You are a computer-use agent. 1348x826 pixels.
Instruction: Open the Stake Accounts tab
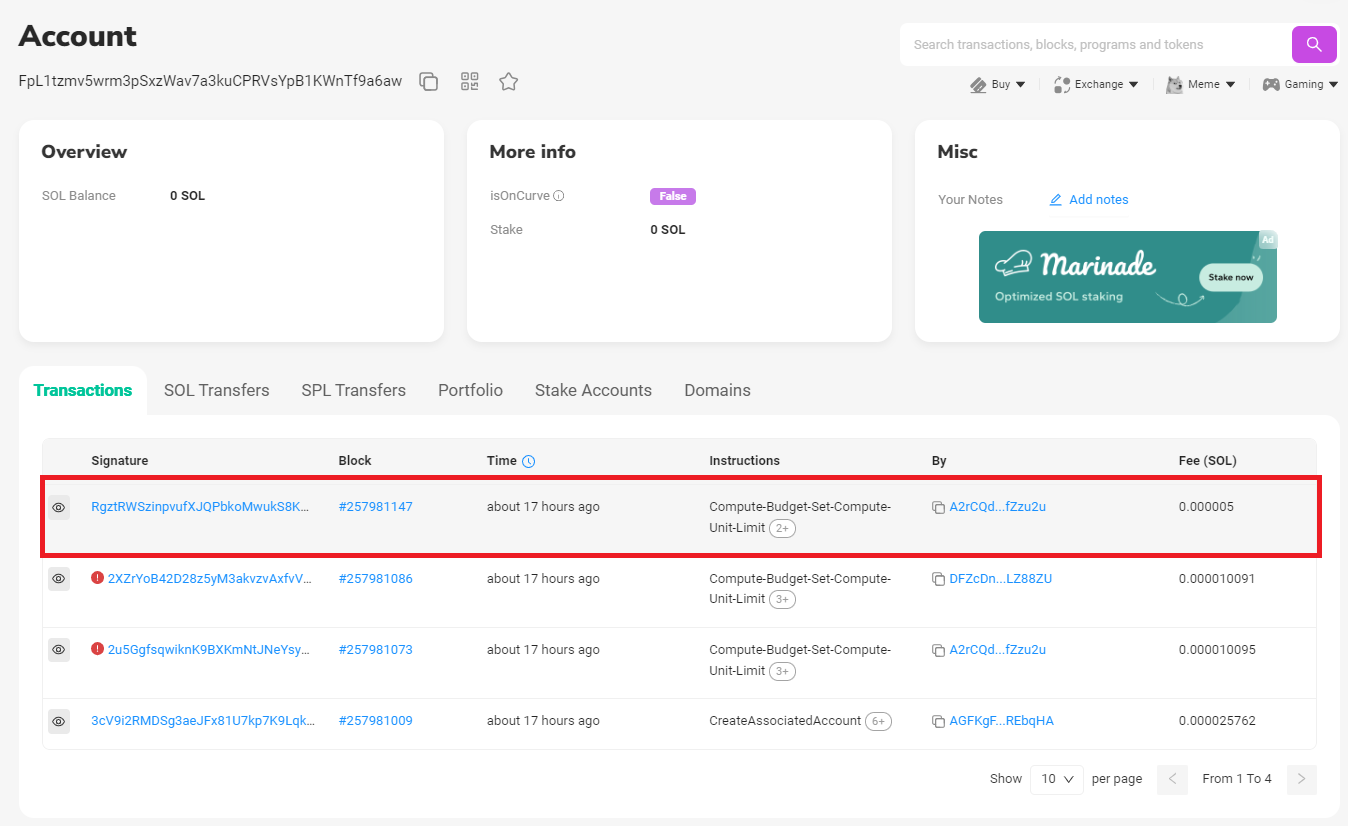click(x=593, y=390)
